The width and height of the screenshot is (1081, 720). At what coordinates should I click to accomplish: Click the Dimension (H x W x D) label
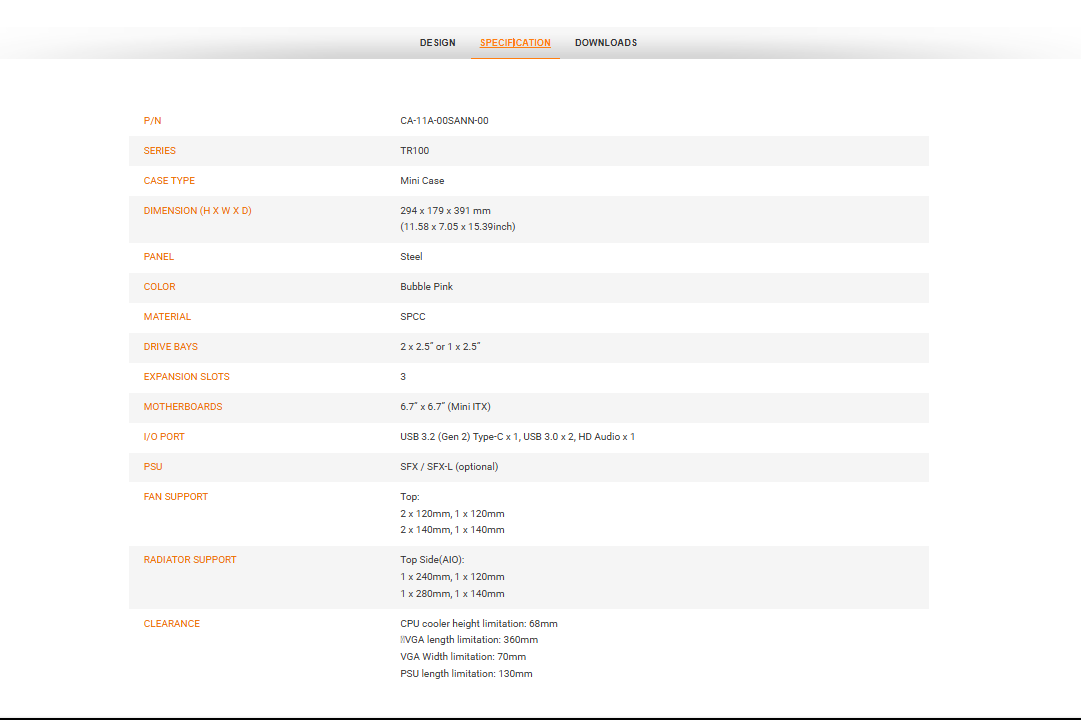[197, 211]
